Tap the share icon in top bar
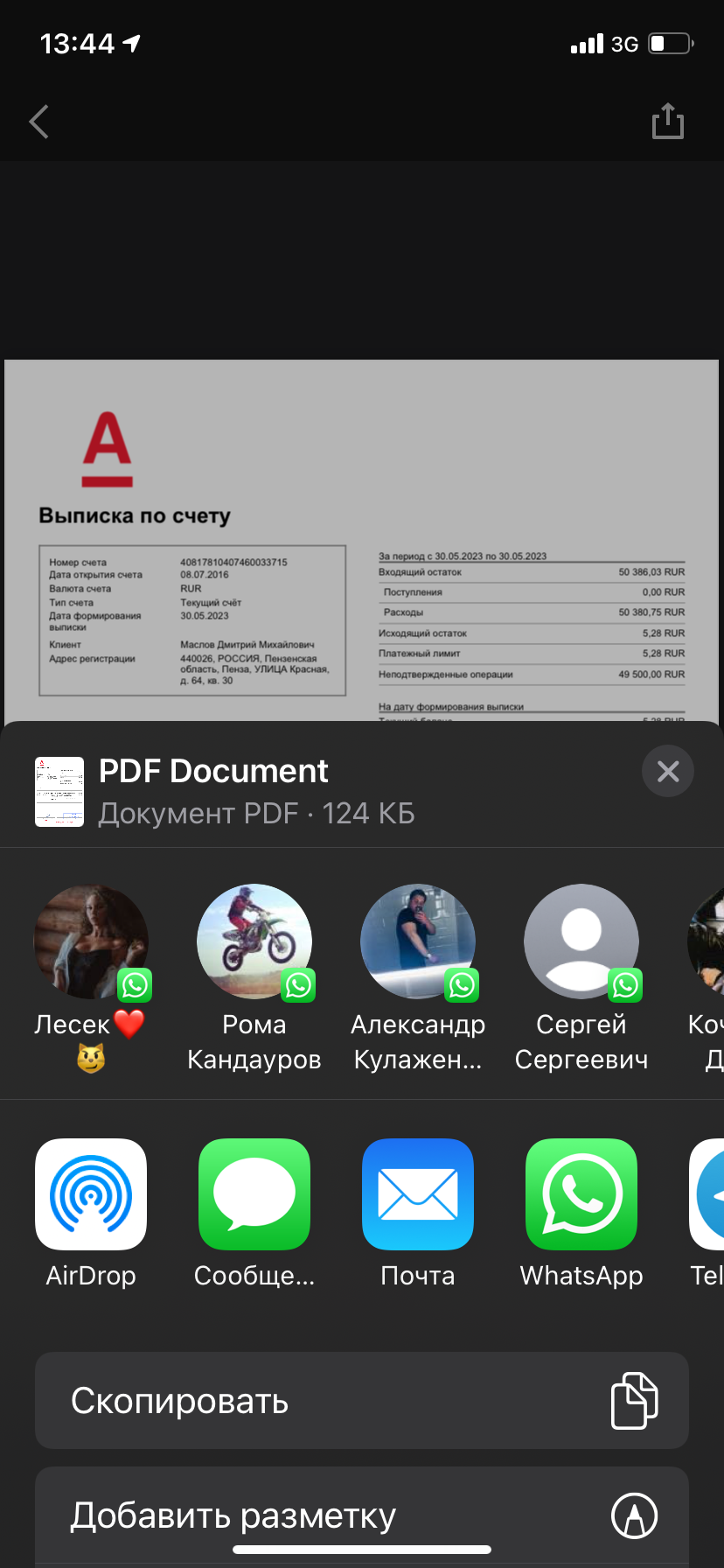Screen dimensions: 724x1568 (x=667, y=122)
